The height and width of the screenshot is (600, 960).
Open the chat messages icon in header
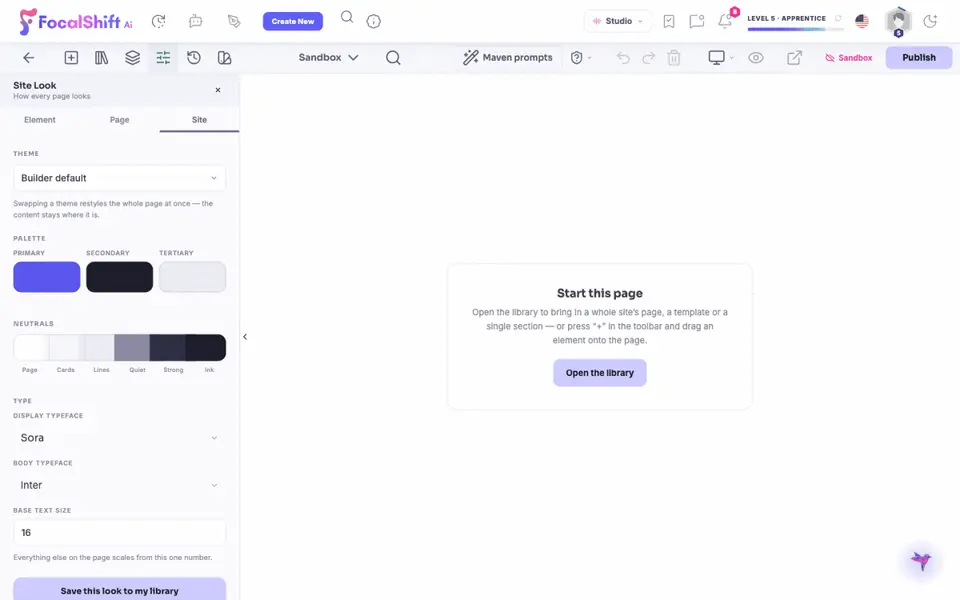(696, 21)
